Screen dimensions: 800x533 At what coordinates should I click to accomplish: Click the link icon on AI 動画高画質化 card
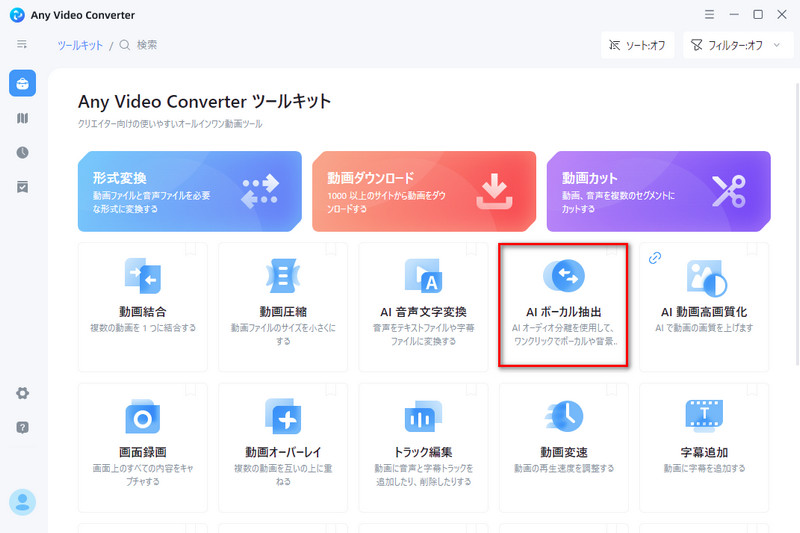(x=655, y=258)
